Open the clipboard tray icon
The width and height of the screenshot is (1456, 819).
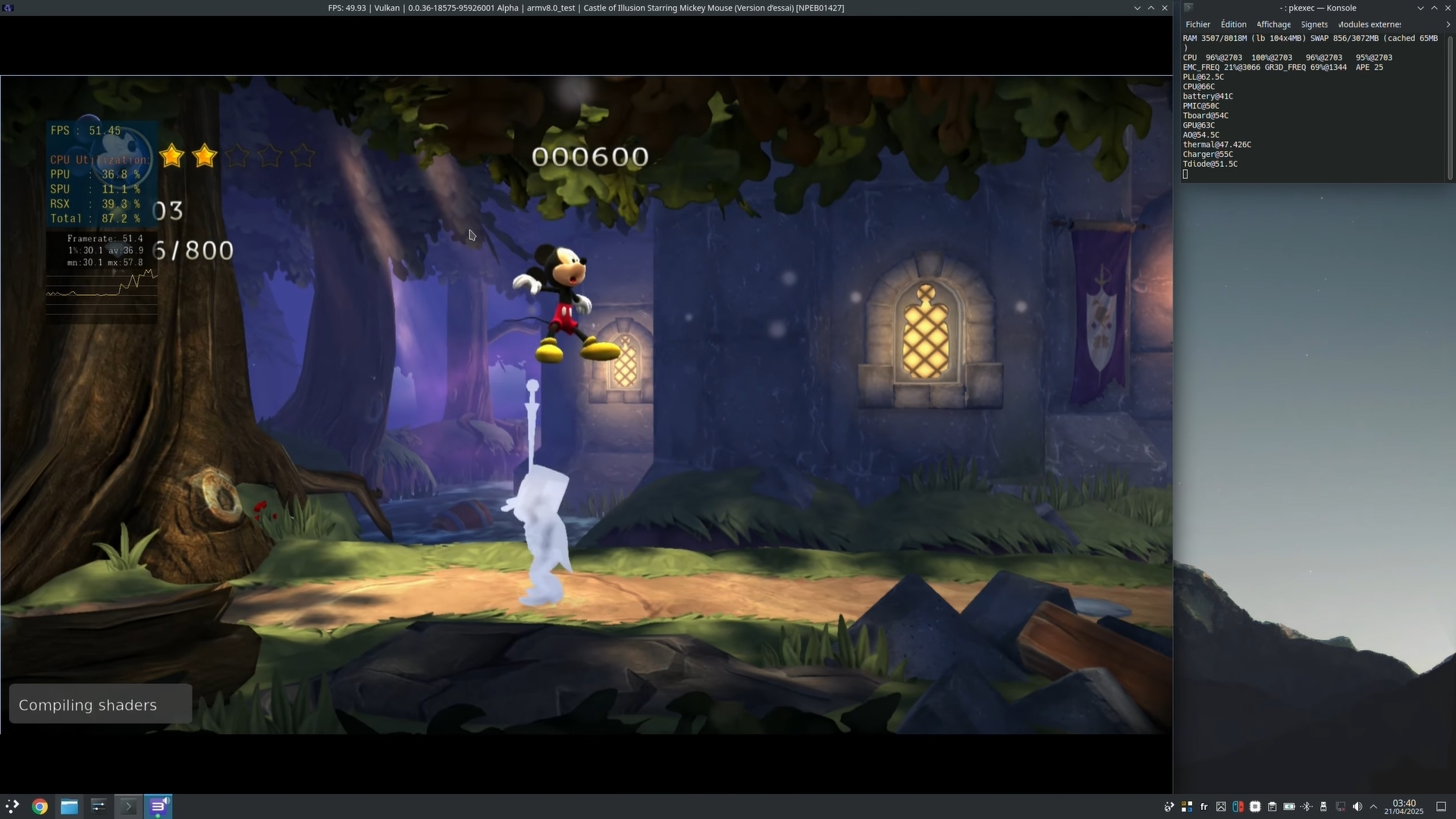pos(1272,807)
